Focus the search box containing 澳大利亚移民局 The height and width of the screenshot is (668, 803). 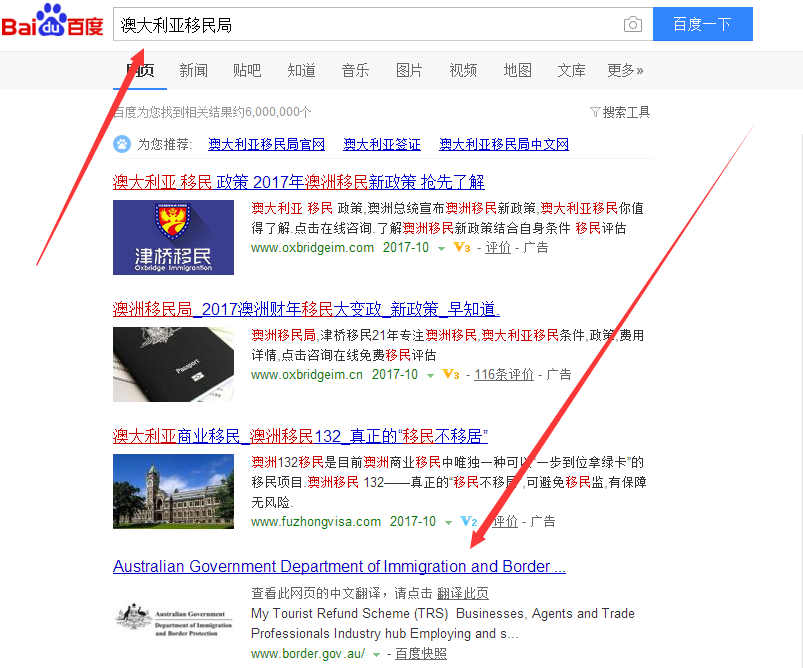click(x=383, y=24)
